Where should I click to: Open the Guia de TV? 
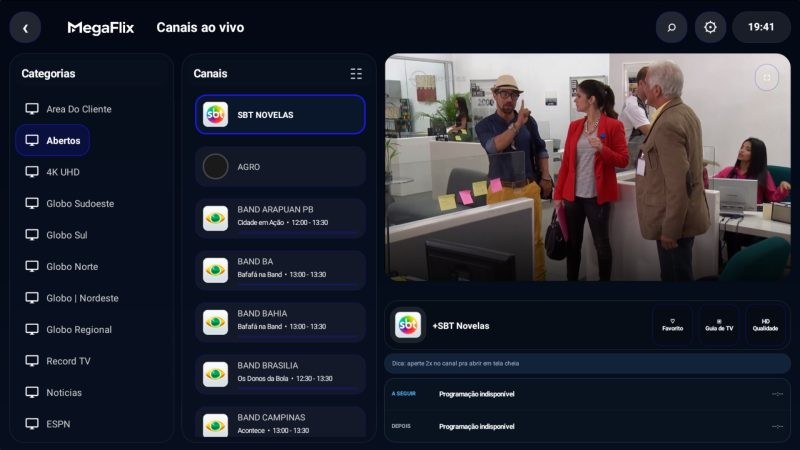[719, 325]
